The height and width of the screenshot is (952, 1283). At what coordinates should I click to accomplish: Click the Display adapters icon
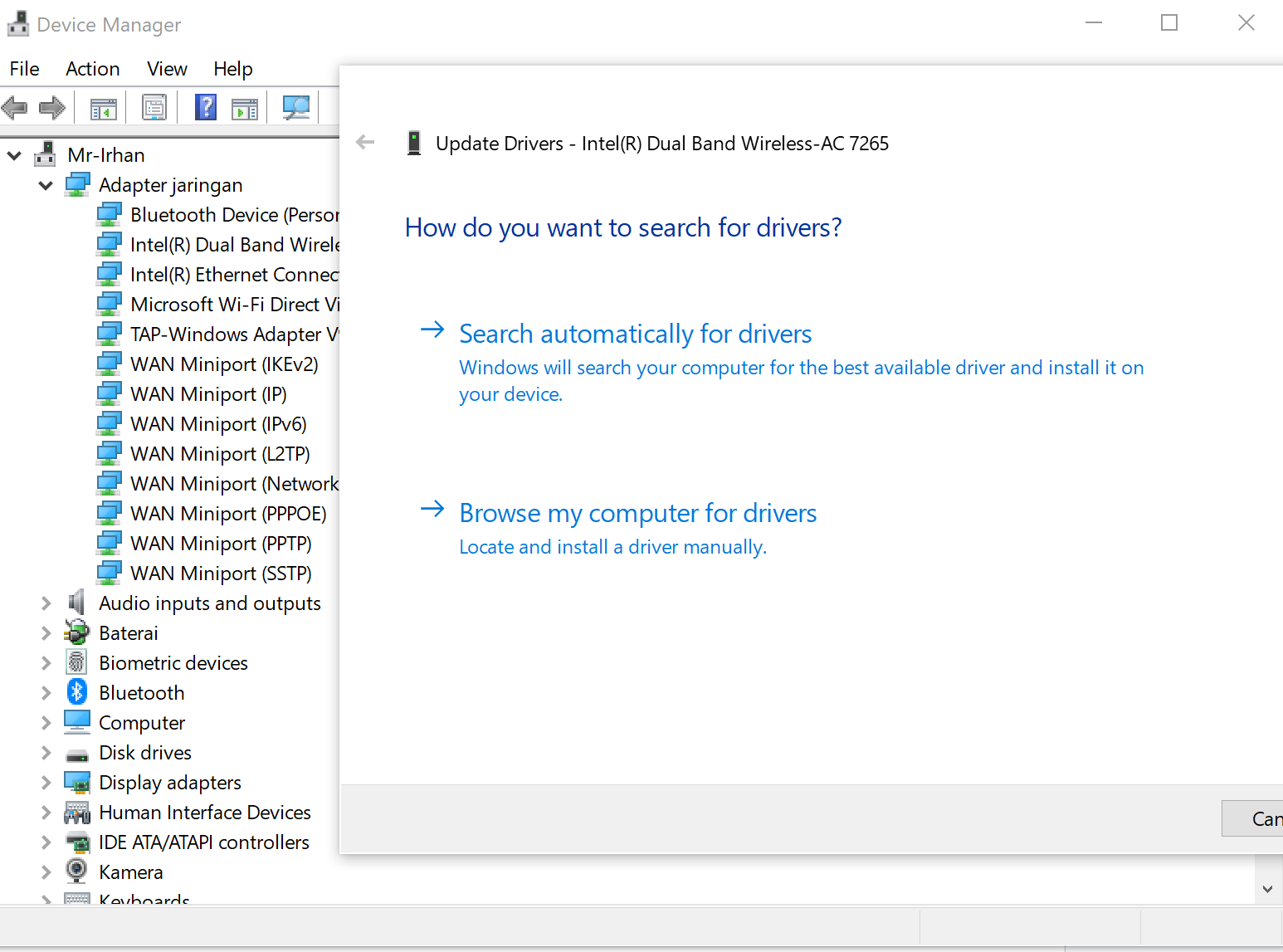pos(77,782)
